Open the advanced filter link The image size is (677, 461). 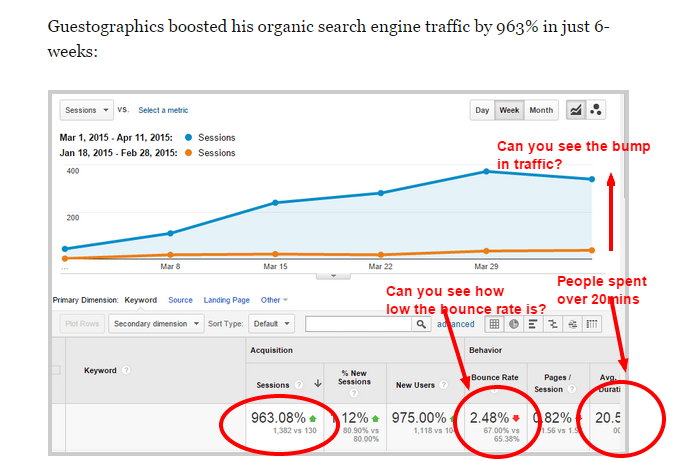tap(456, 324)
